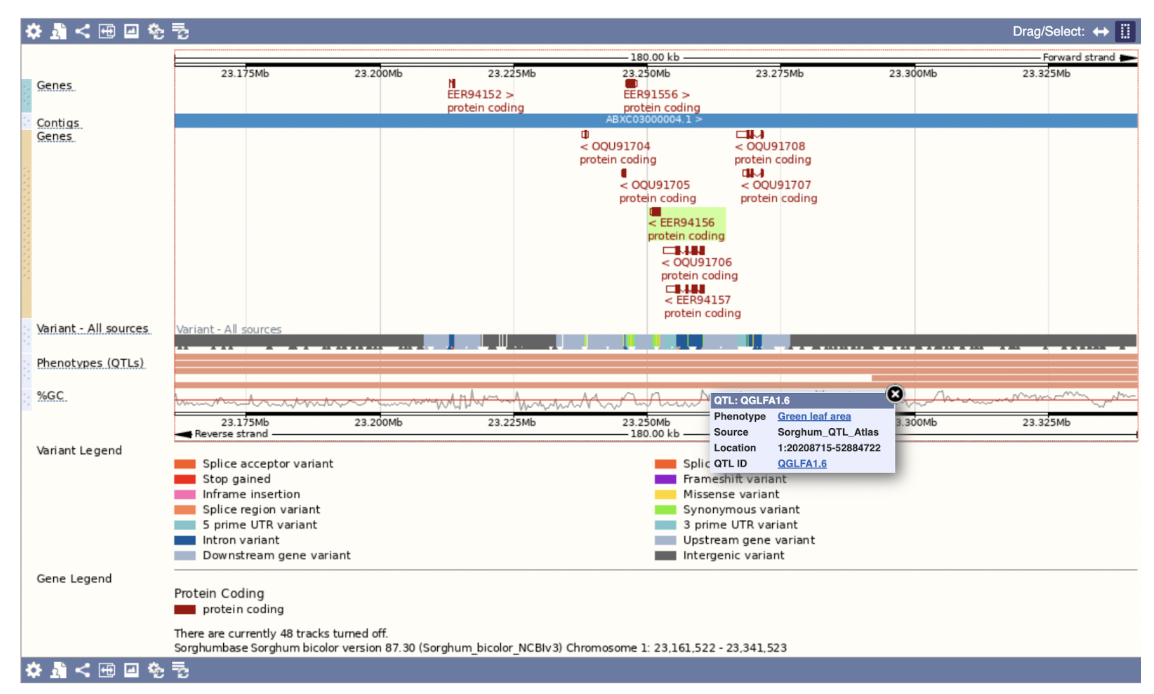The width and height of the screenshot is (1154, 694).
Task: Dismiss the QTL QGLFA1.6 popup
Action: [x=894, y=394]
